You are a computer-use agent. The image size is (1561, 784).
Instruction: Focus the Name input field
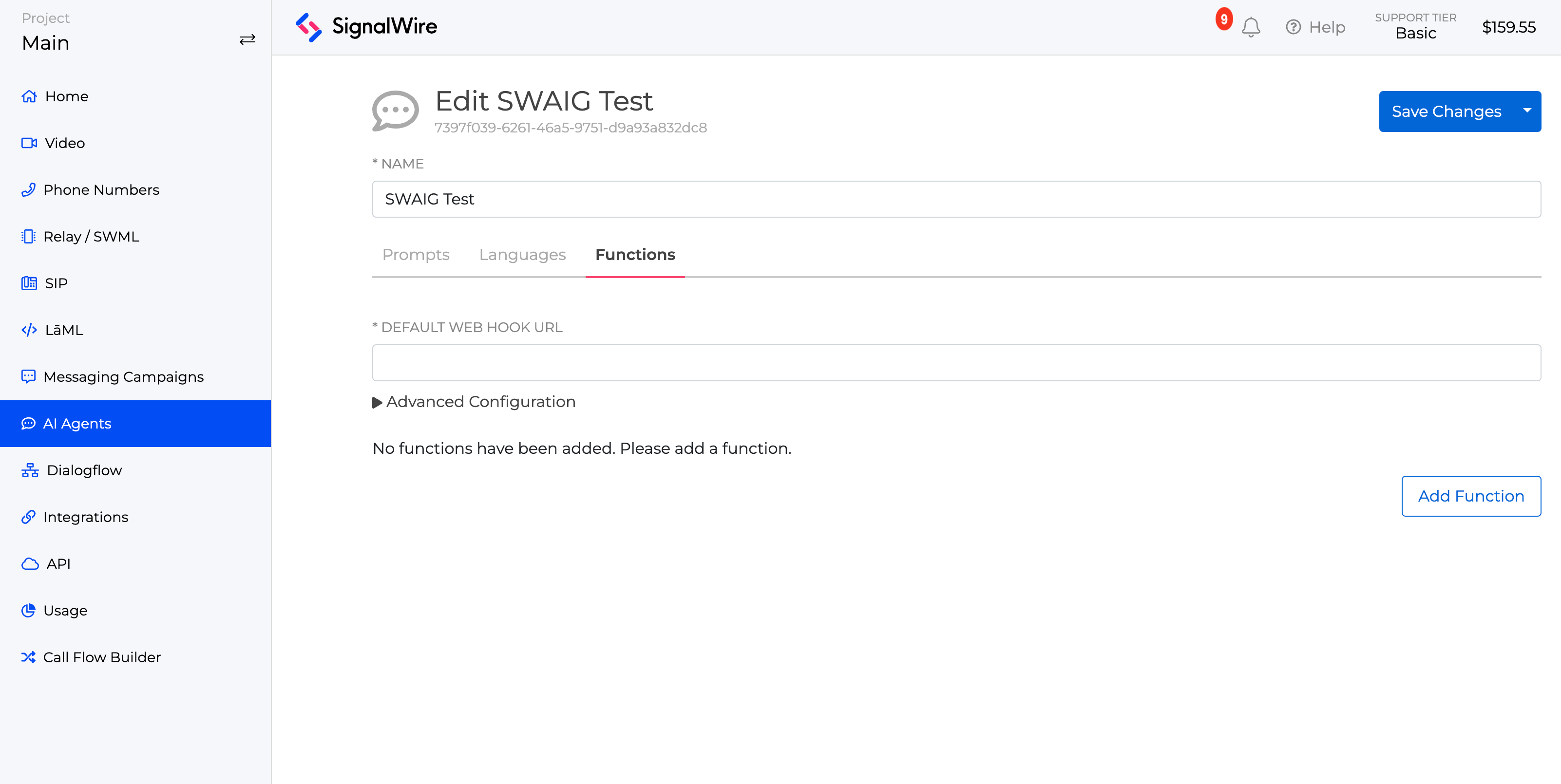click(x=956, y=199)
